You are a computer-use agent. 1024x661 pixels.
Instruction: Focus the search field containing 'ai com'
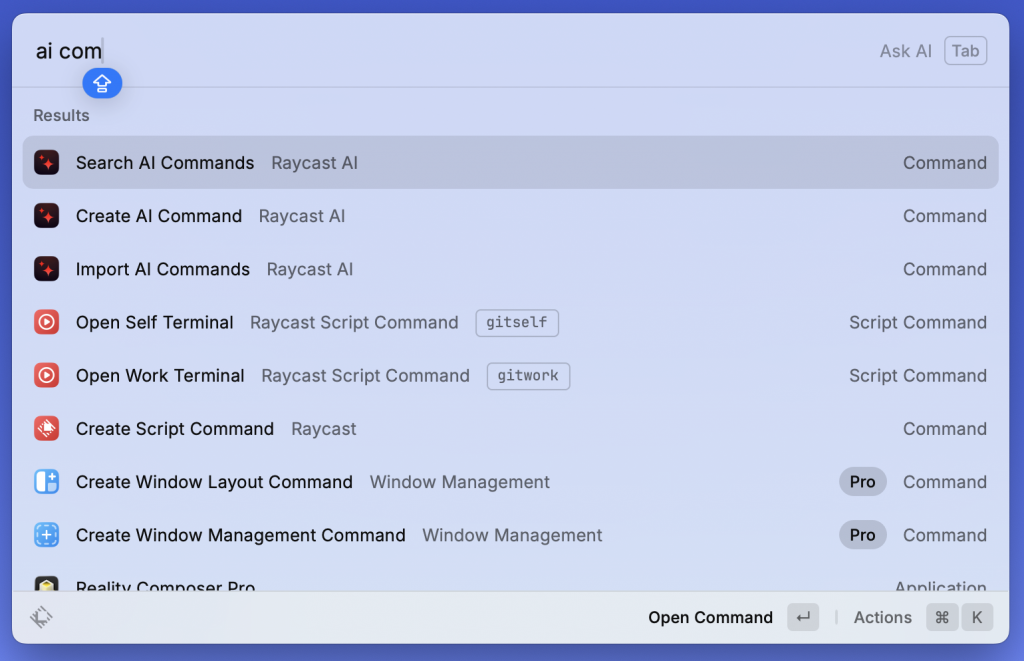(x=451, y=51)
